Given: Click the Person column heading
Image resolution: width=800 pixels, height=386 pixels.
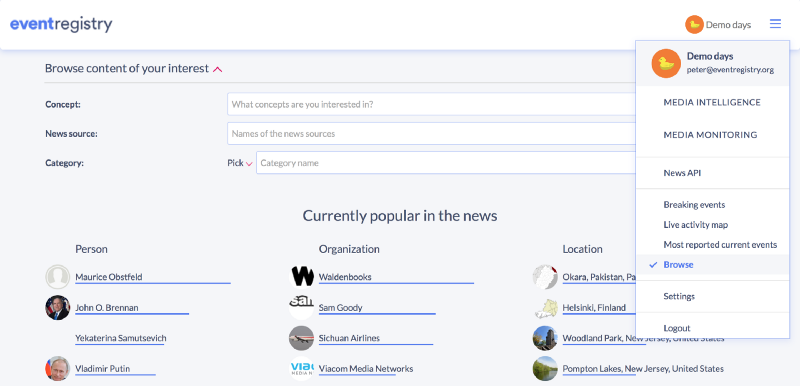Looking at the screenshot, I should click(x=91, y=249).
